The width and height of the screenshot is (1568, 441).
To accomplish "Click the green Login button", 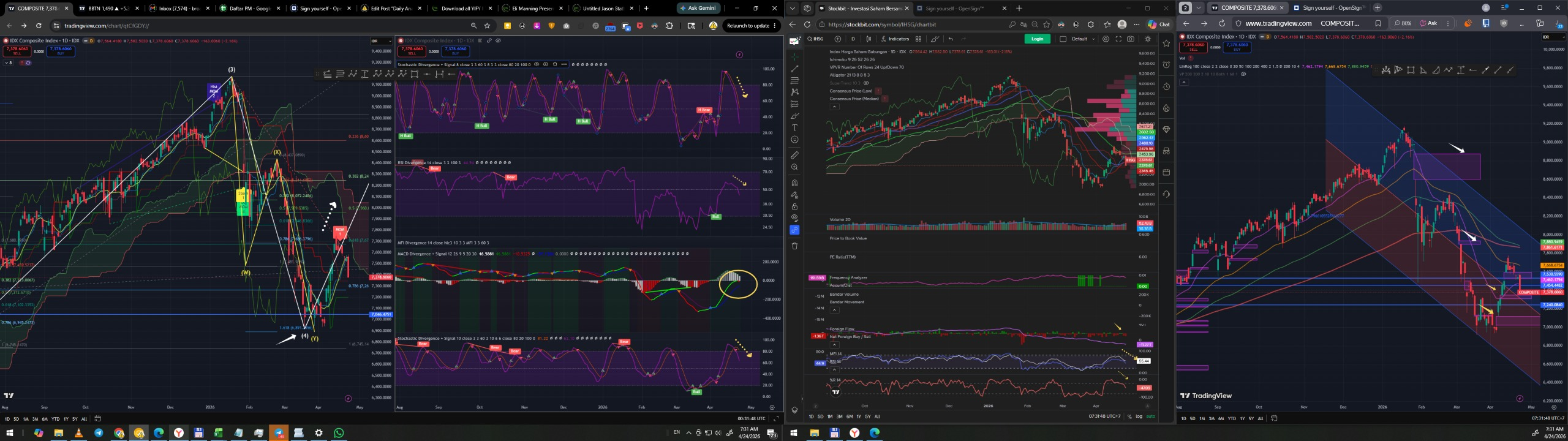I will (1037, 39).
